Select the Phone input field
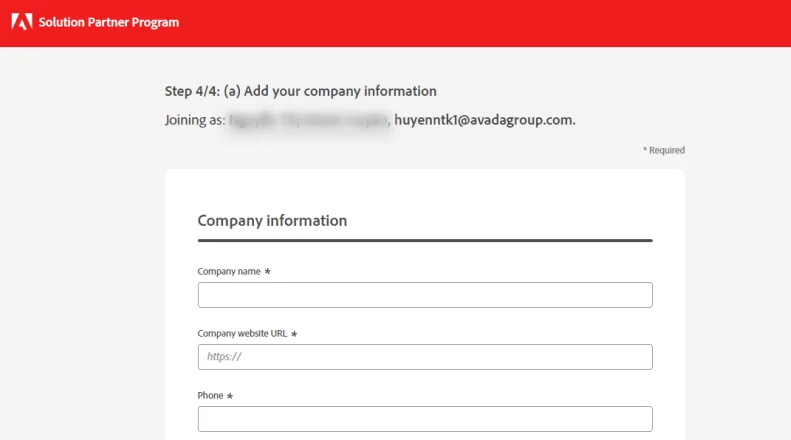The image size is (791, 440). (425, 419)
